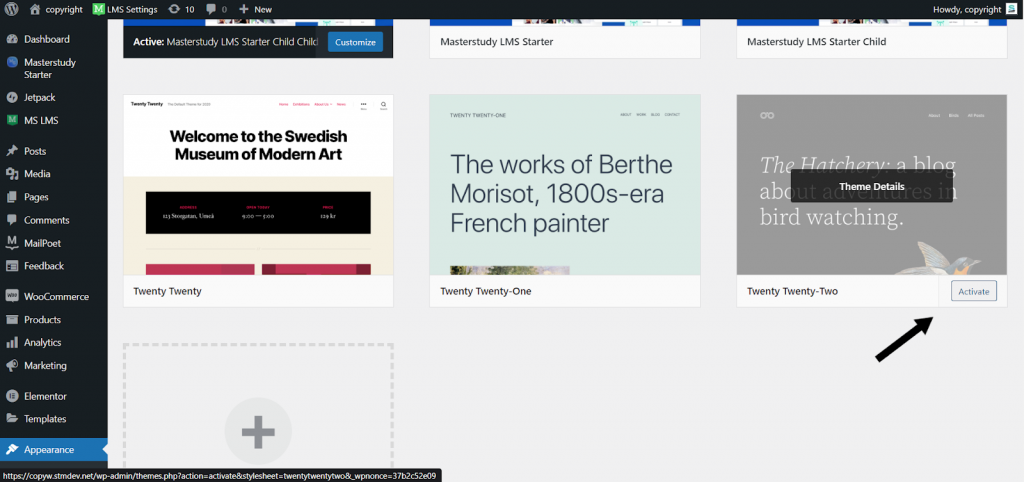This screenshot has height=482, width=1024.
Task: Open the New content dropdown
Action: (x=255, y=9)
